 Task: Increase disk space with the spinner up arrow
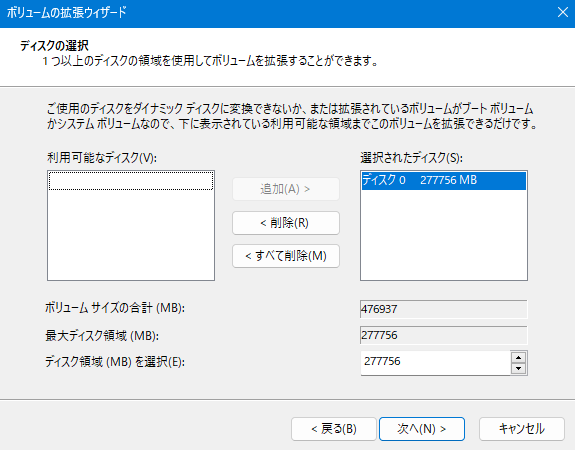pos(518,358)
